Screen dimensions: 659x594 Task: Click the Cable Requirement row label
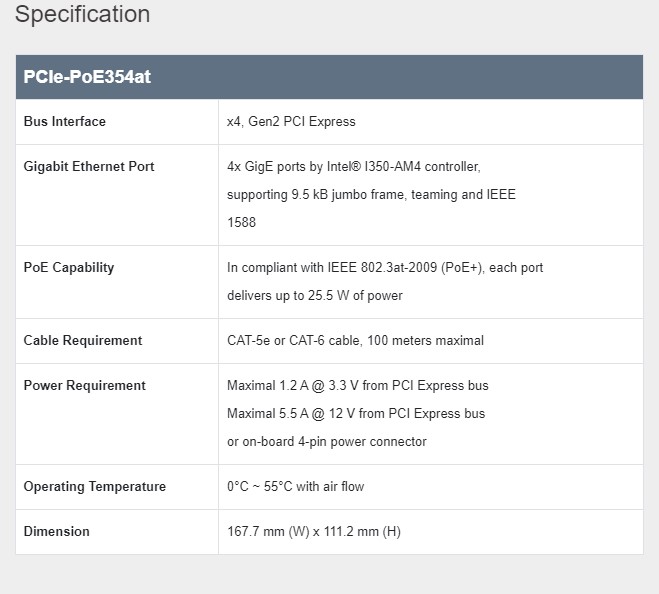[x=83, y=341]
